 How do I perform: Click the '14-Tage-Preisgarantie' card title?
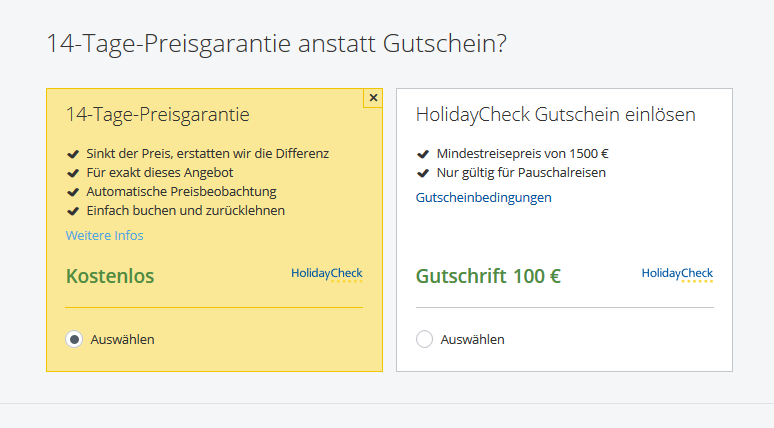(x=158, y=115)
